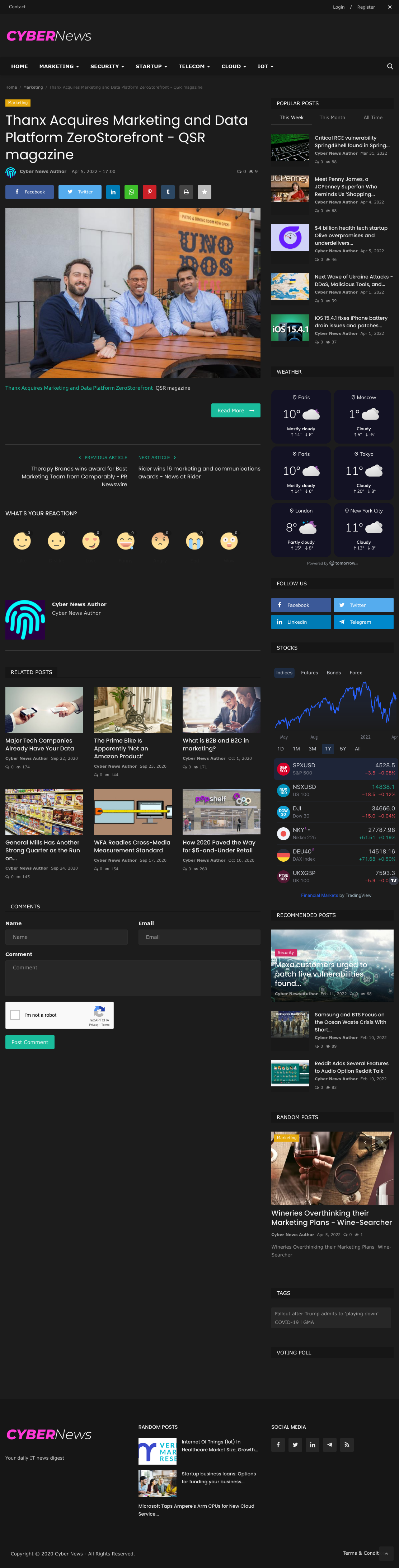This screenshot has height=1568, width=399.
Task: Open the Register link
Action: pos(366,7)
